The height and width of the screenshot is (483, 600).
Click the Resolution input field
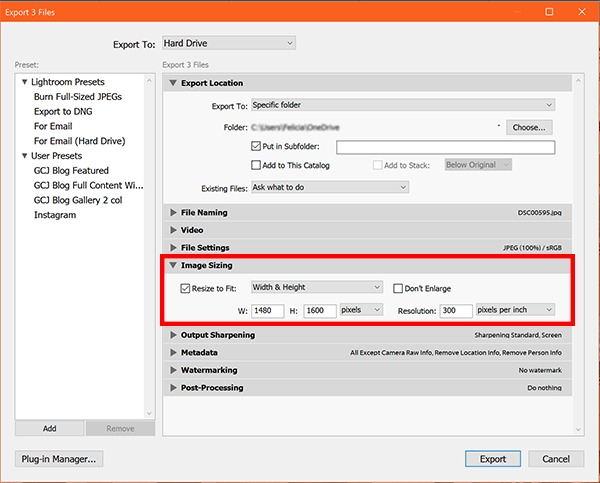456,310
